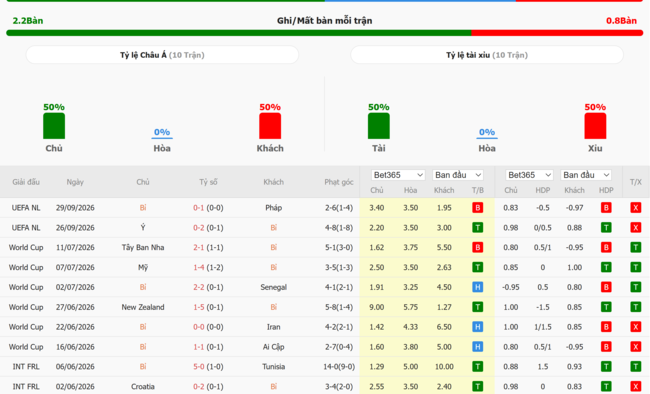Click green T result badge in New Zealand row

[x=478, y=307]
